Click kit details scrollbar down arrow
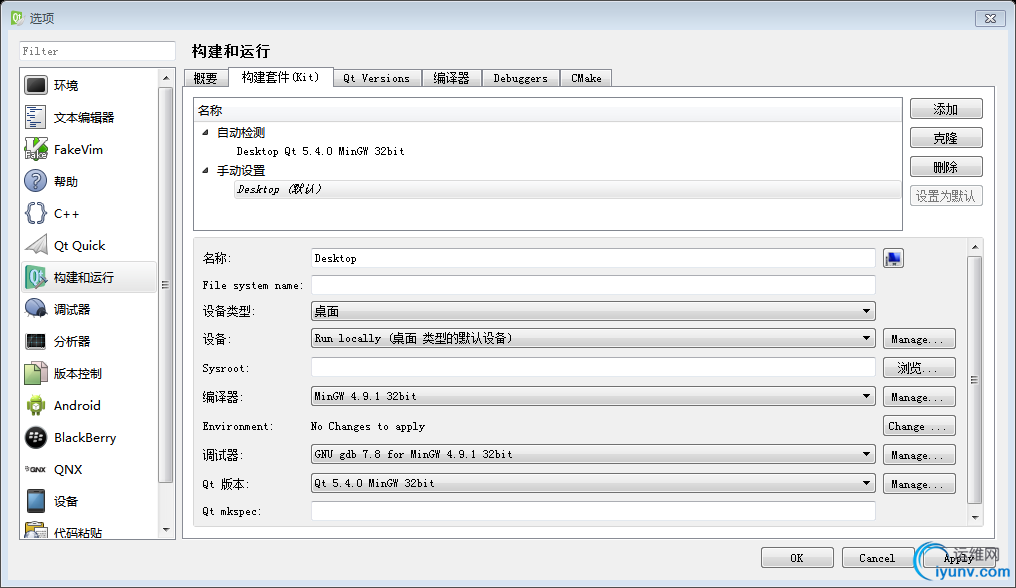Image resolution: width=1016 pixels, height=588 pixels. pyautogui.click(x=975, y=517)
